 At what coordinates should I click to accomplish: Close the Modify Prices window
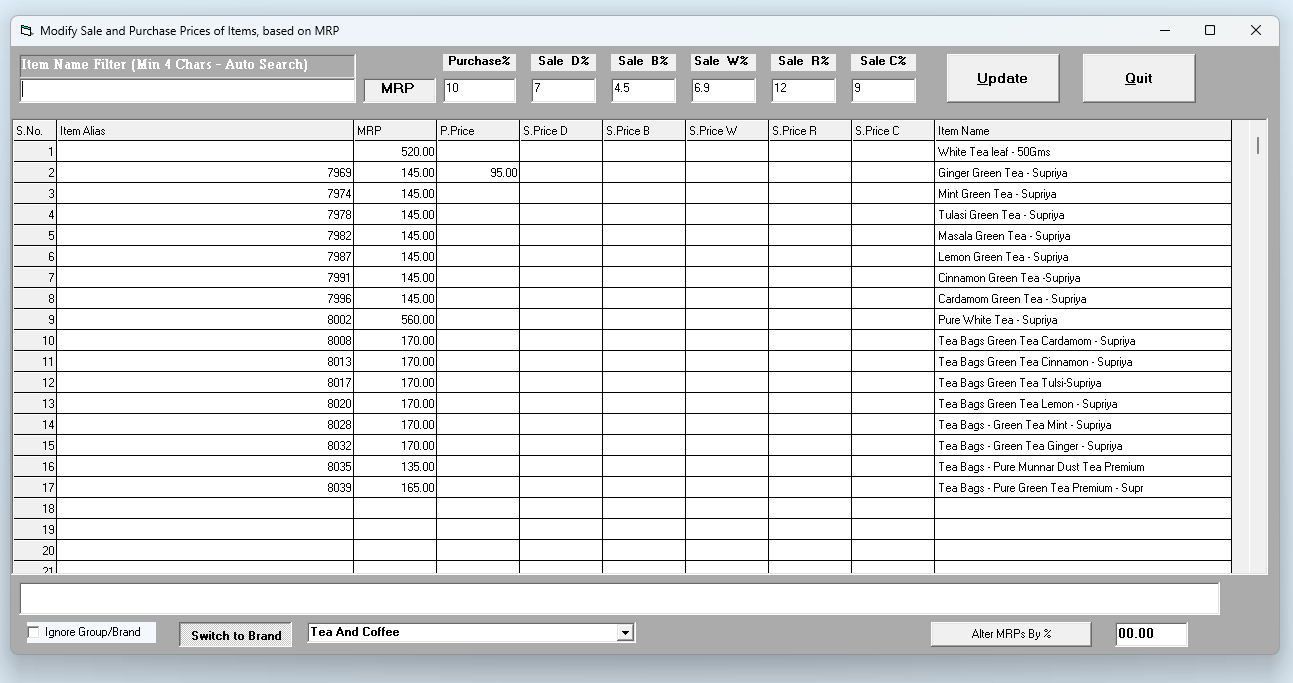coord(1256,31)
